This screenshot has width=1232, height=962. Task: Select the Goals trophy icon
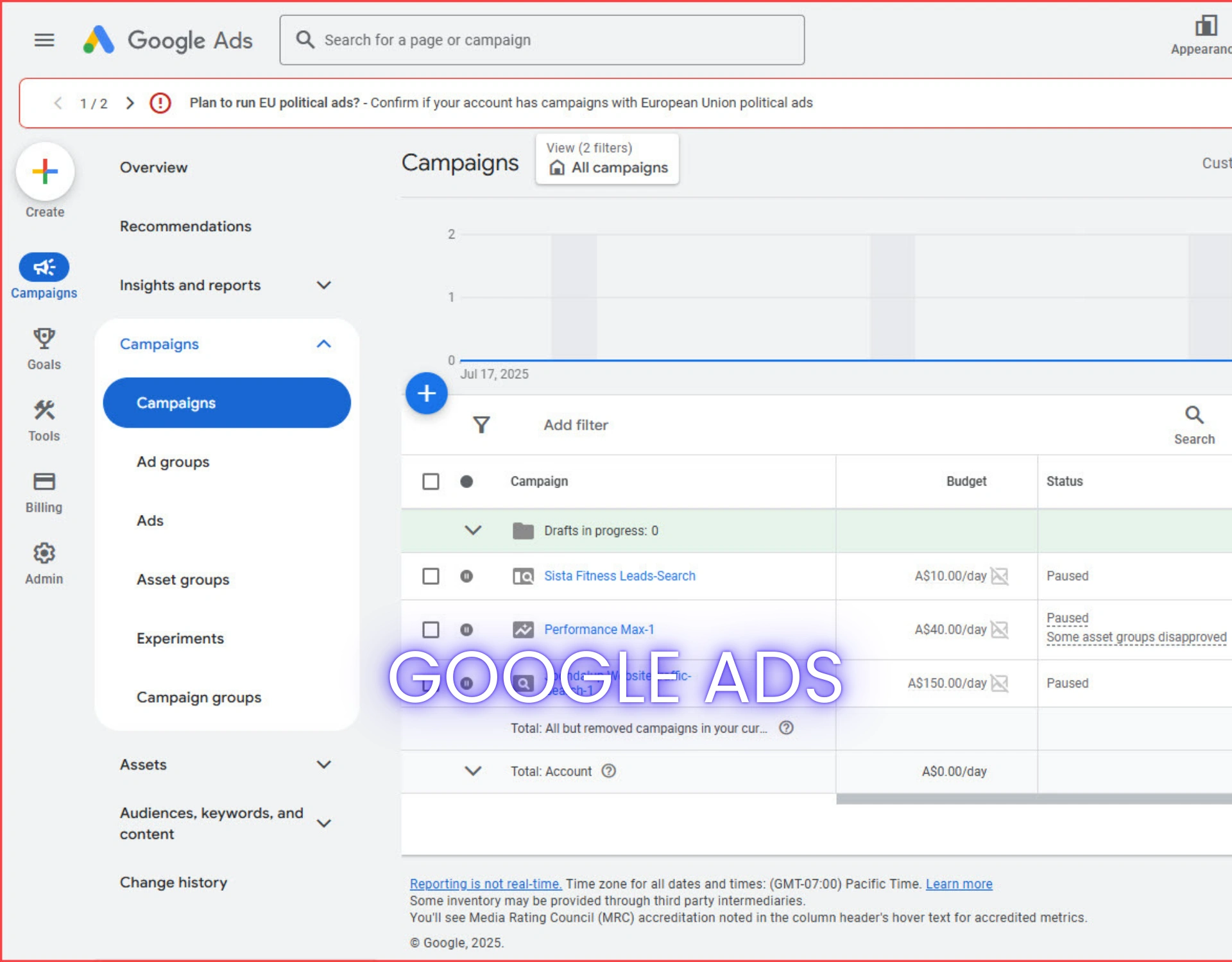pos(44,340)
